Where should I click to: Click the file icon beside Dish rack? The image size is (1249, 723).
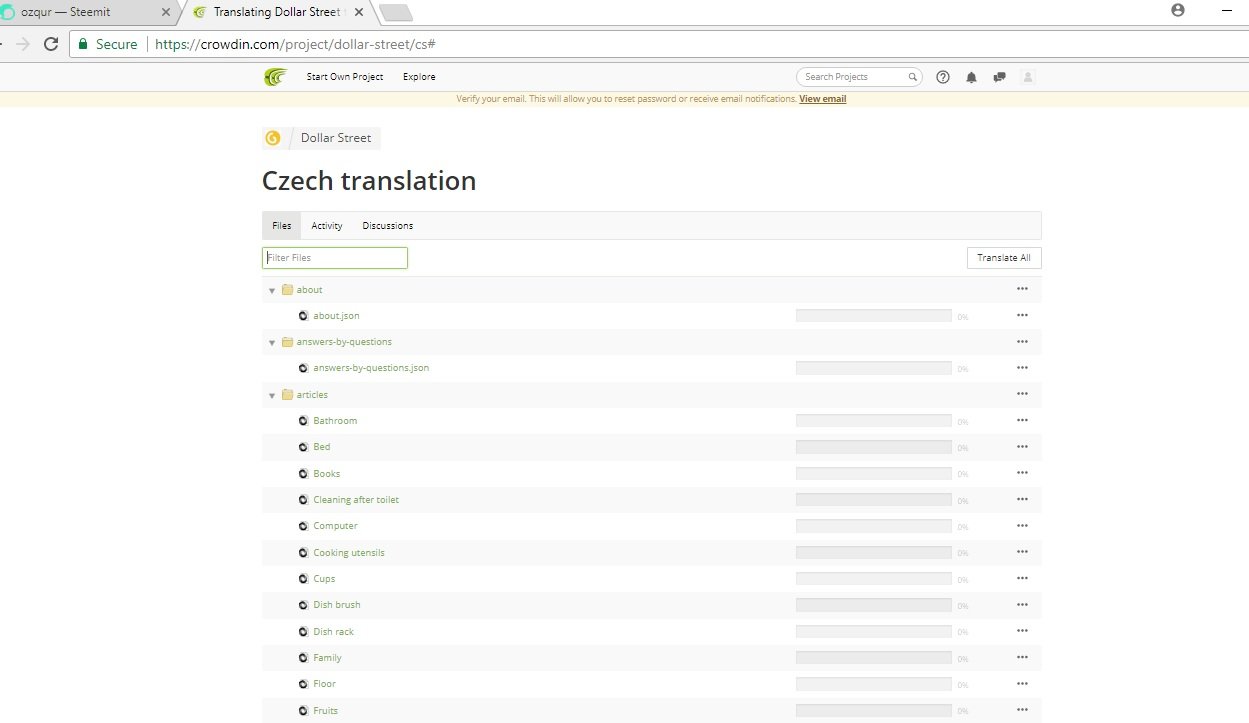pos(303,631)
